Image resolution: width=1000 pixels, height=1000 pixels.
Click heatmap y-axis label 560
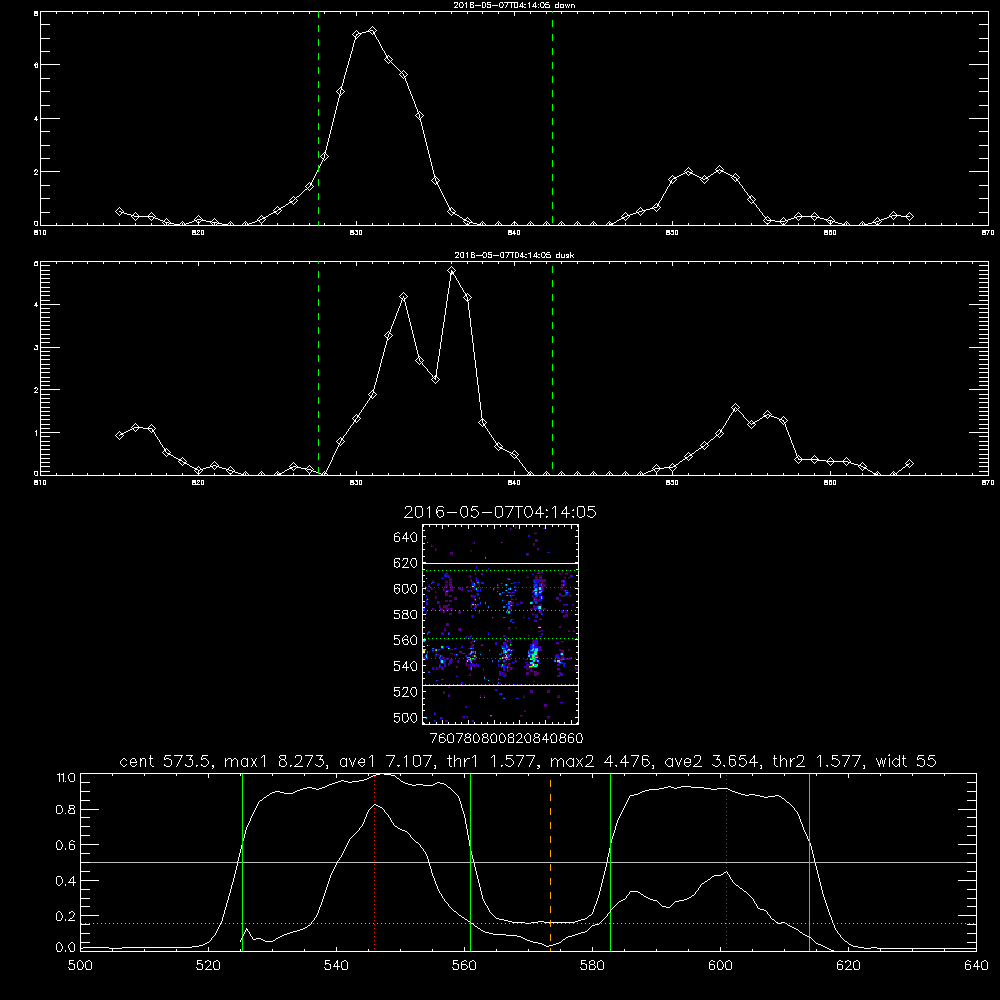406,640
